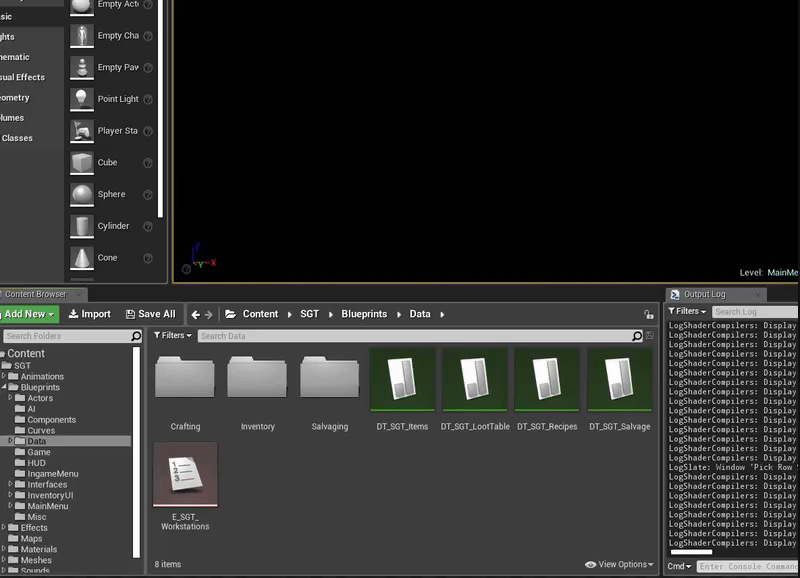Viewport: 800px width, 578px height.
Task: Select the Content Browser tab
Action: coord(38,294)
